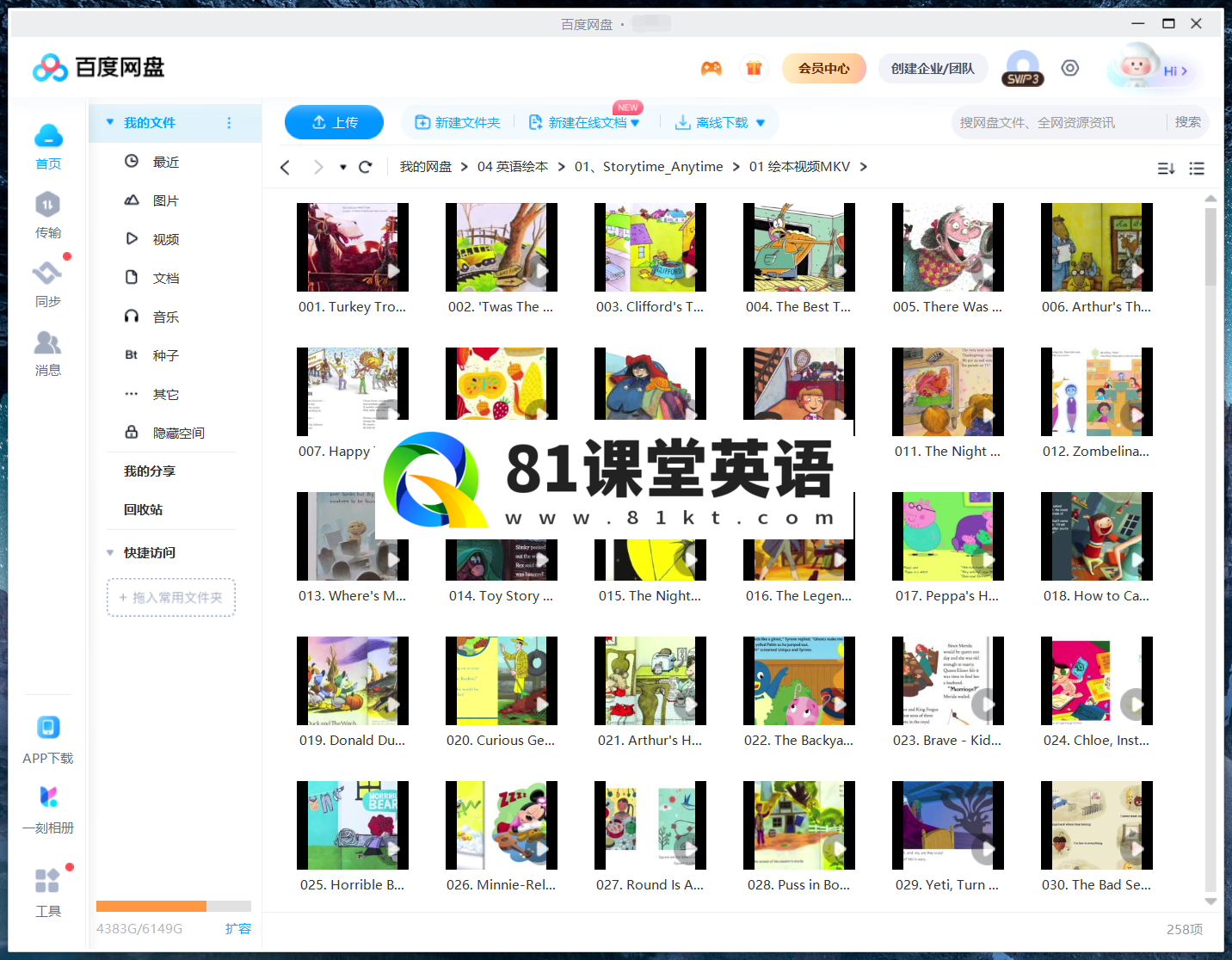
Task: Refresh the current folder listing
Action: (x=366, y=167)
